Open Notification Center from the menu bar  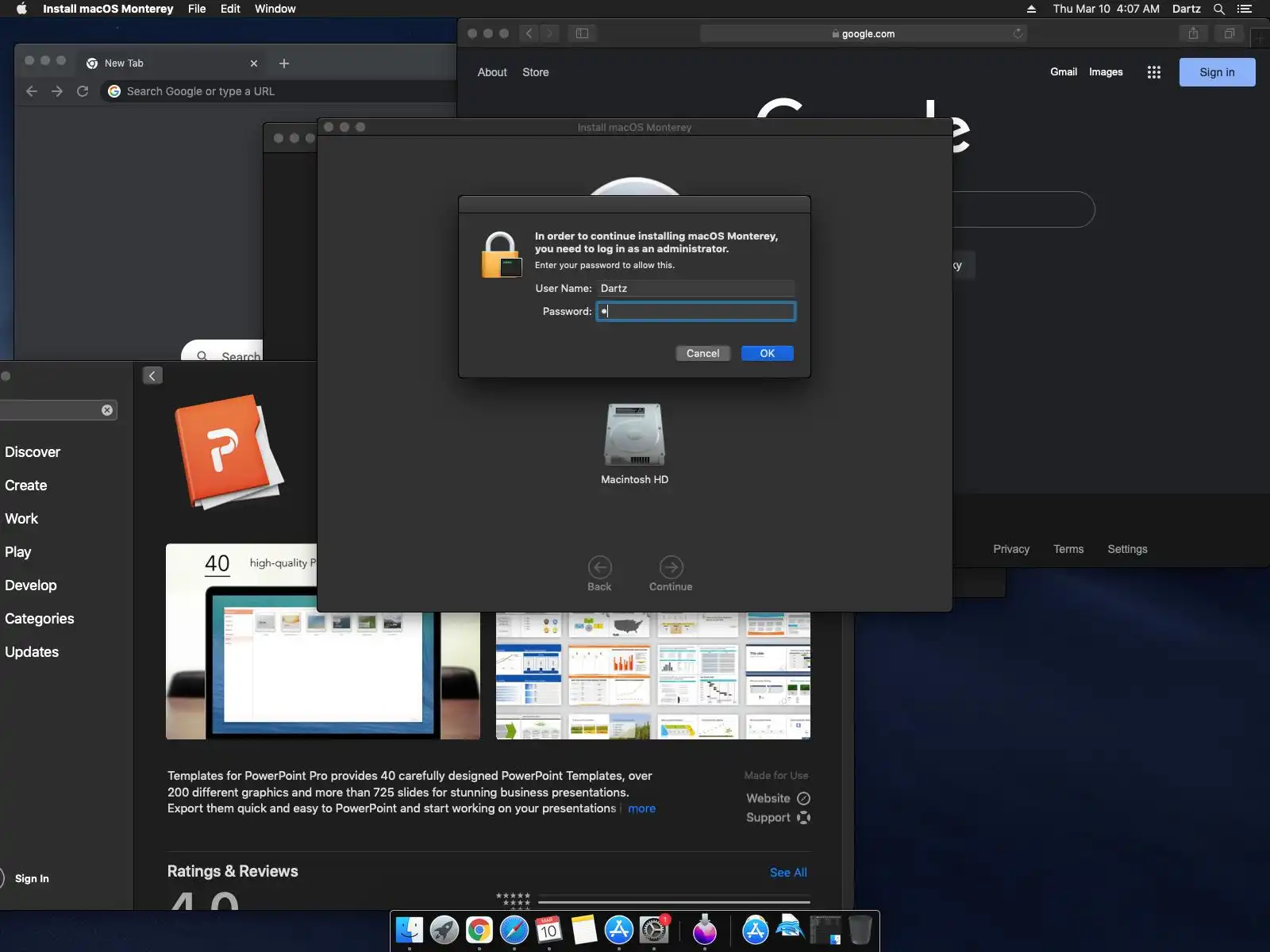pos(1244,9)
